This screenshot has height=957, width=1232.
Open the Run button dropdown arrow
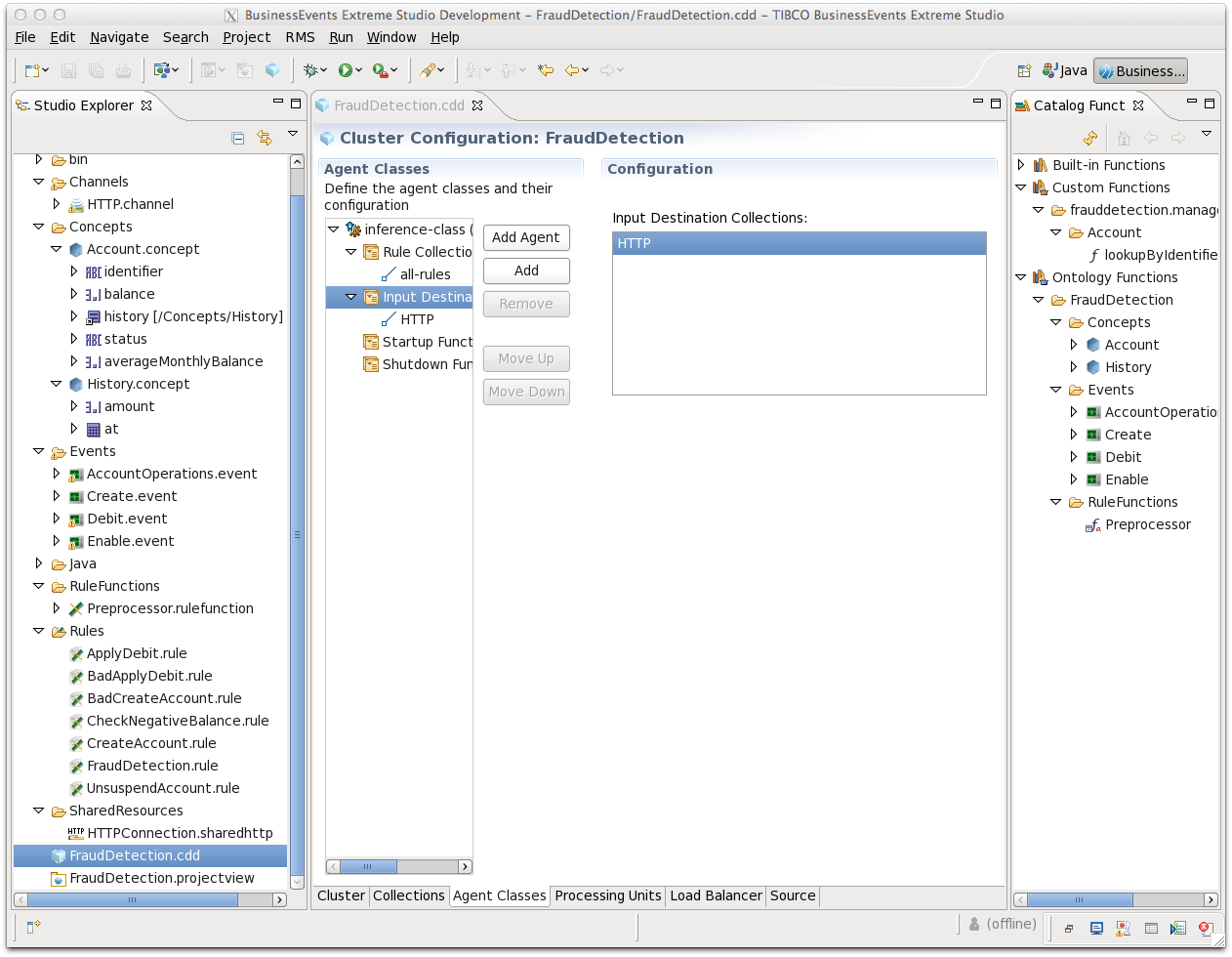(359, 70)
